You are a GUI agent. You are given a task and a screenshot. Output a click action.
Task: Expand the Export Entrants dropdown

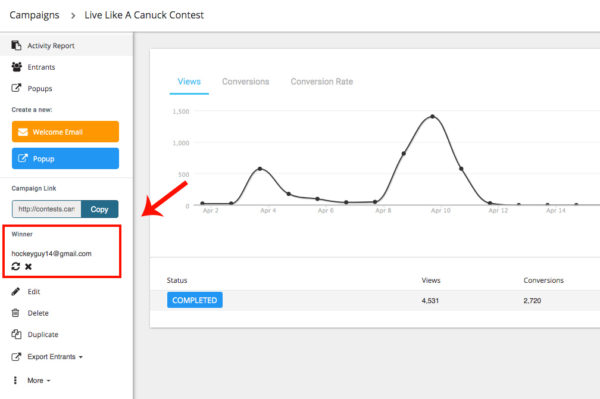tap(55, 357)
